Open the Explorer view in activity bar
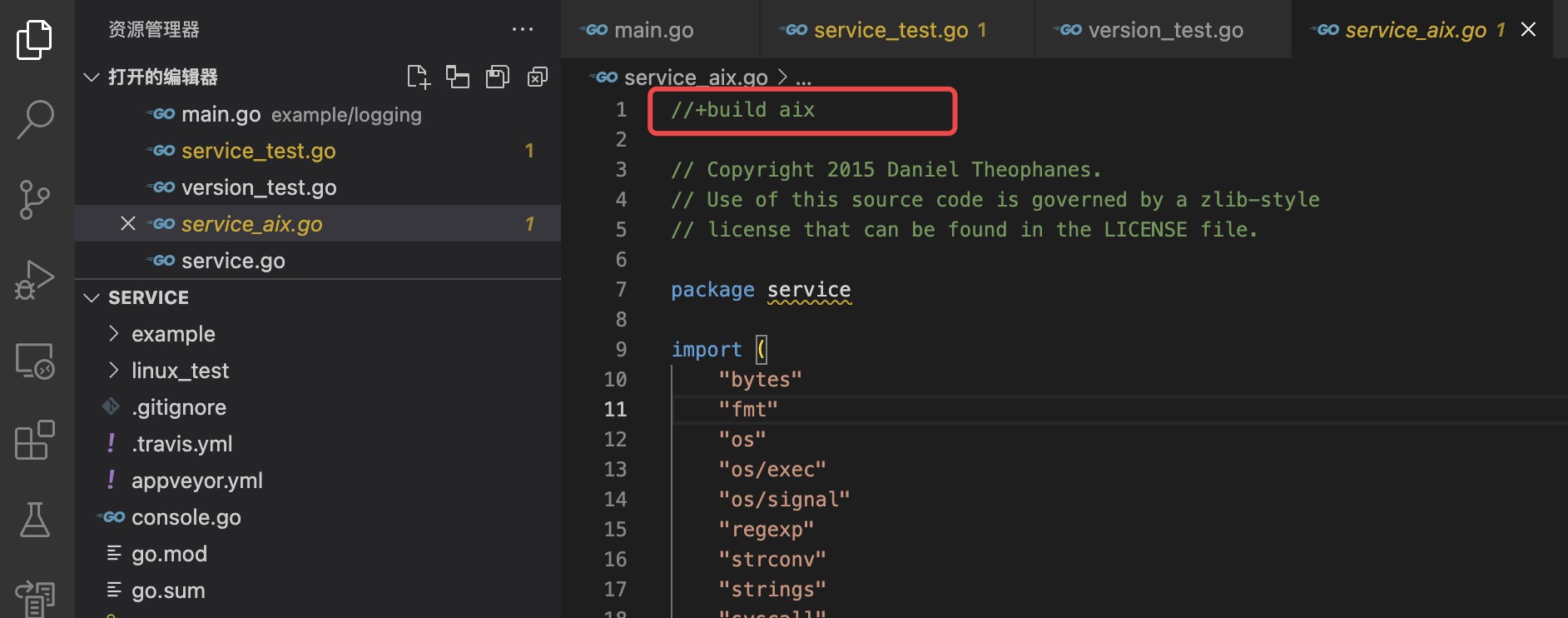This screenshot has width=1568, height=618. click(x=35, y=39)
